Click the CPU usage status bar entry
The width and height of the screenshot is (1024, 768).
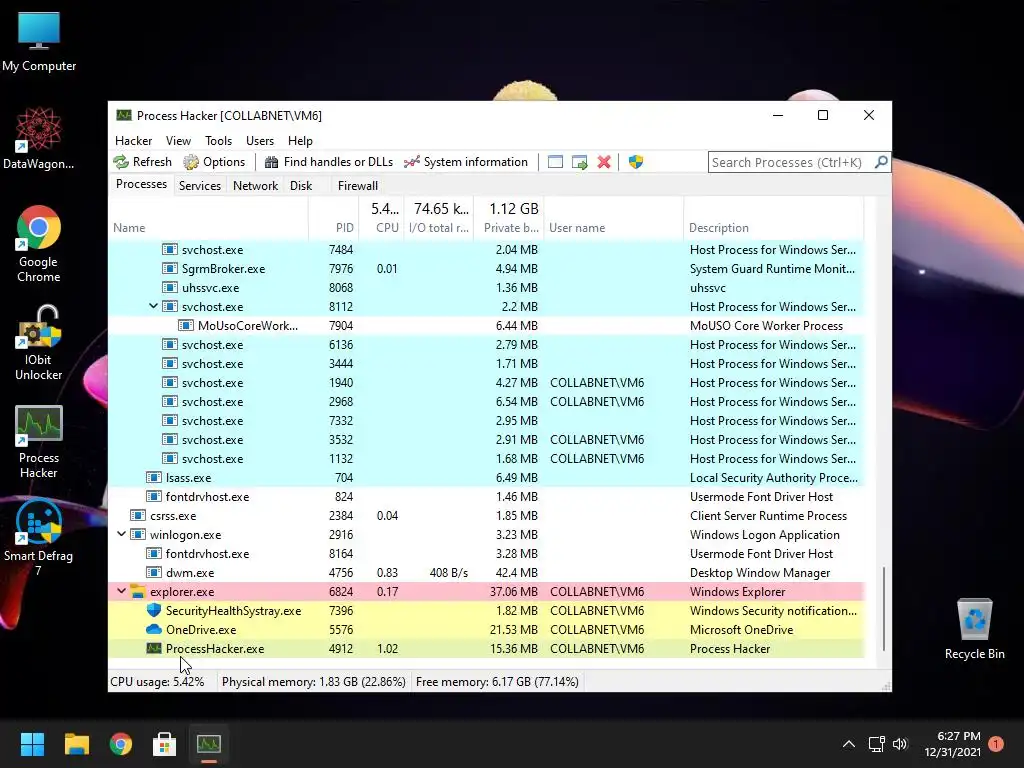(157, 682)
